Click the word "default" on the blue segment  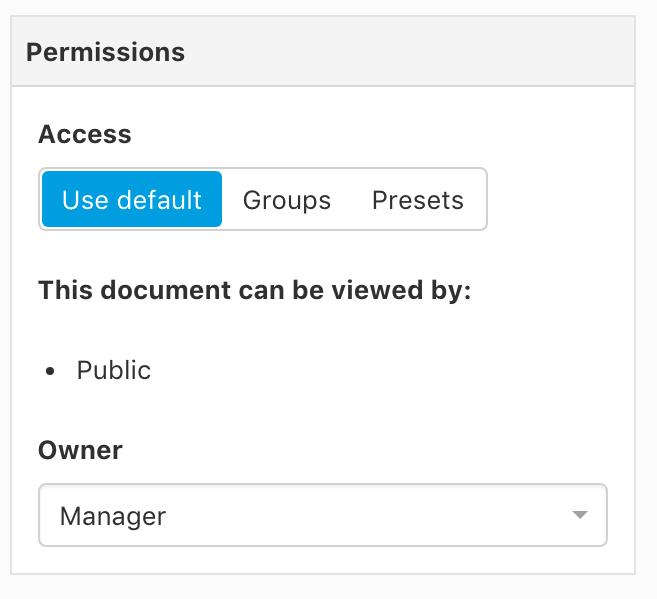coord(159,200)
